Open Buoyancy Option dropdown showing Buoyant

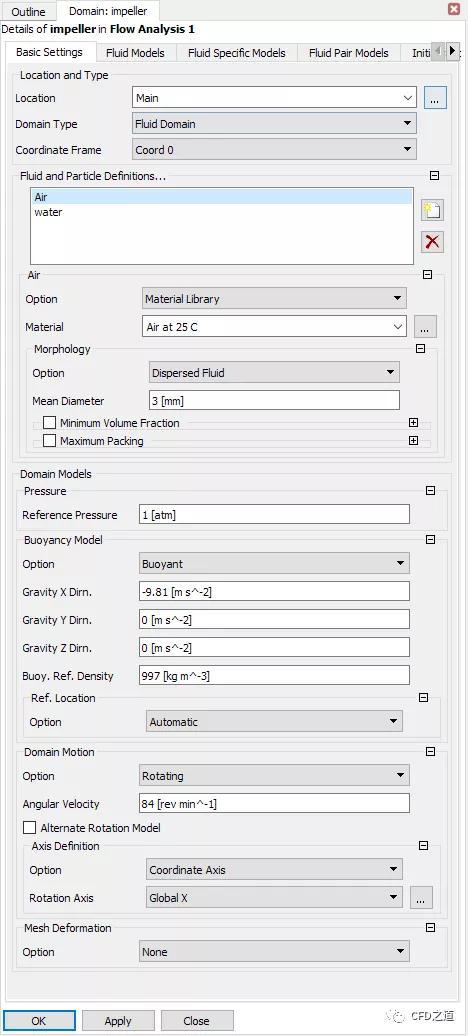tap(274, 564)
